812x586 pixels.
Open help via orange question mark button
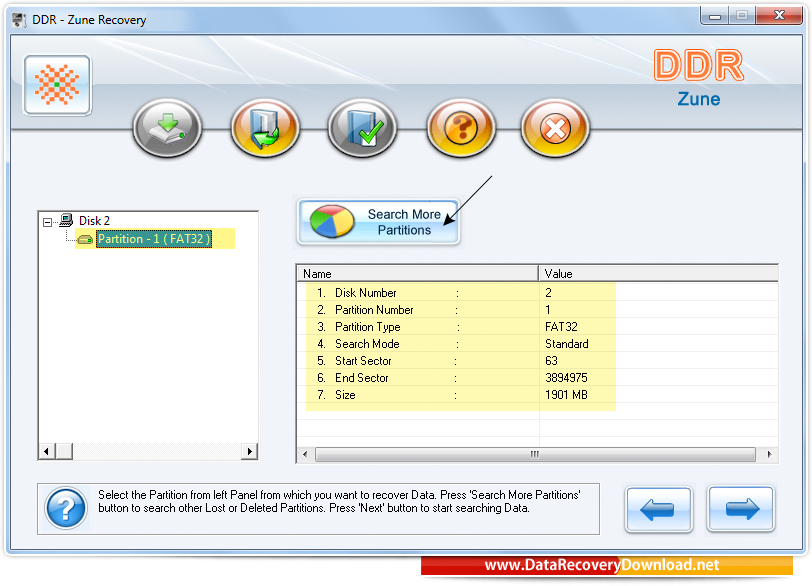pos(461,128)
